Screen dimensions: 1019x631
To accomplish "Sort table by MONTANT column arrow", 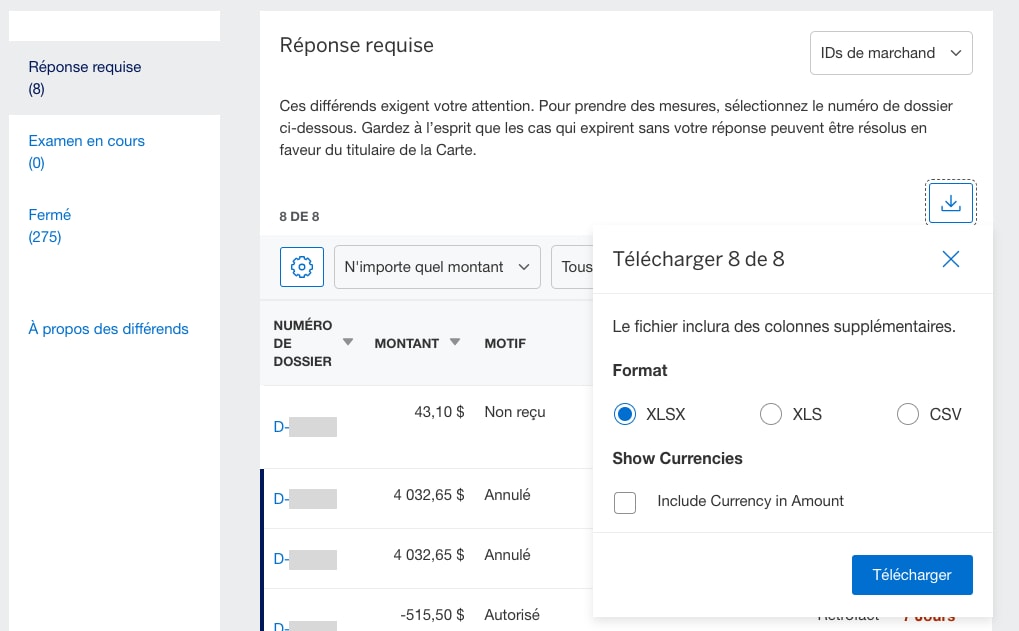I will pos(455,342).
